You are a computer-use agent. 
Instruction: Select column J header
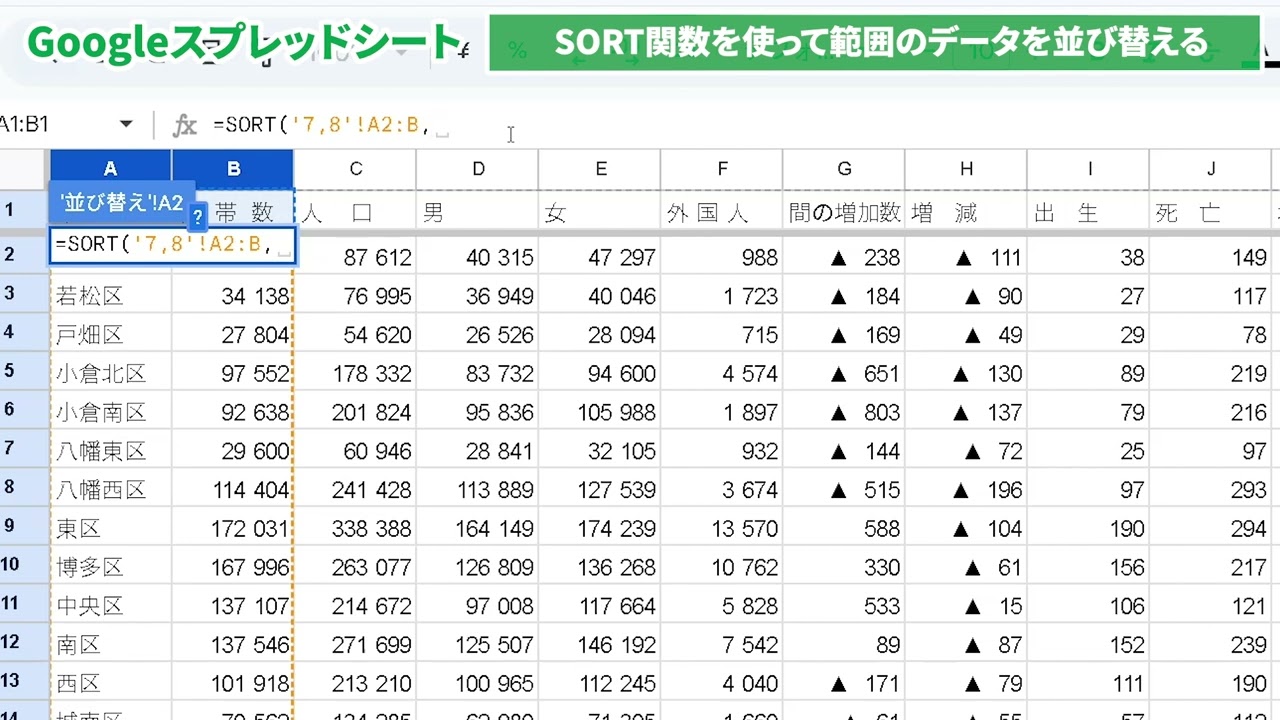[x=1210, y=169]
